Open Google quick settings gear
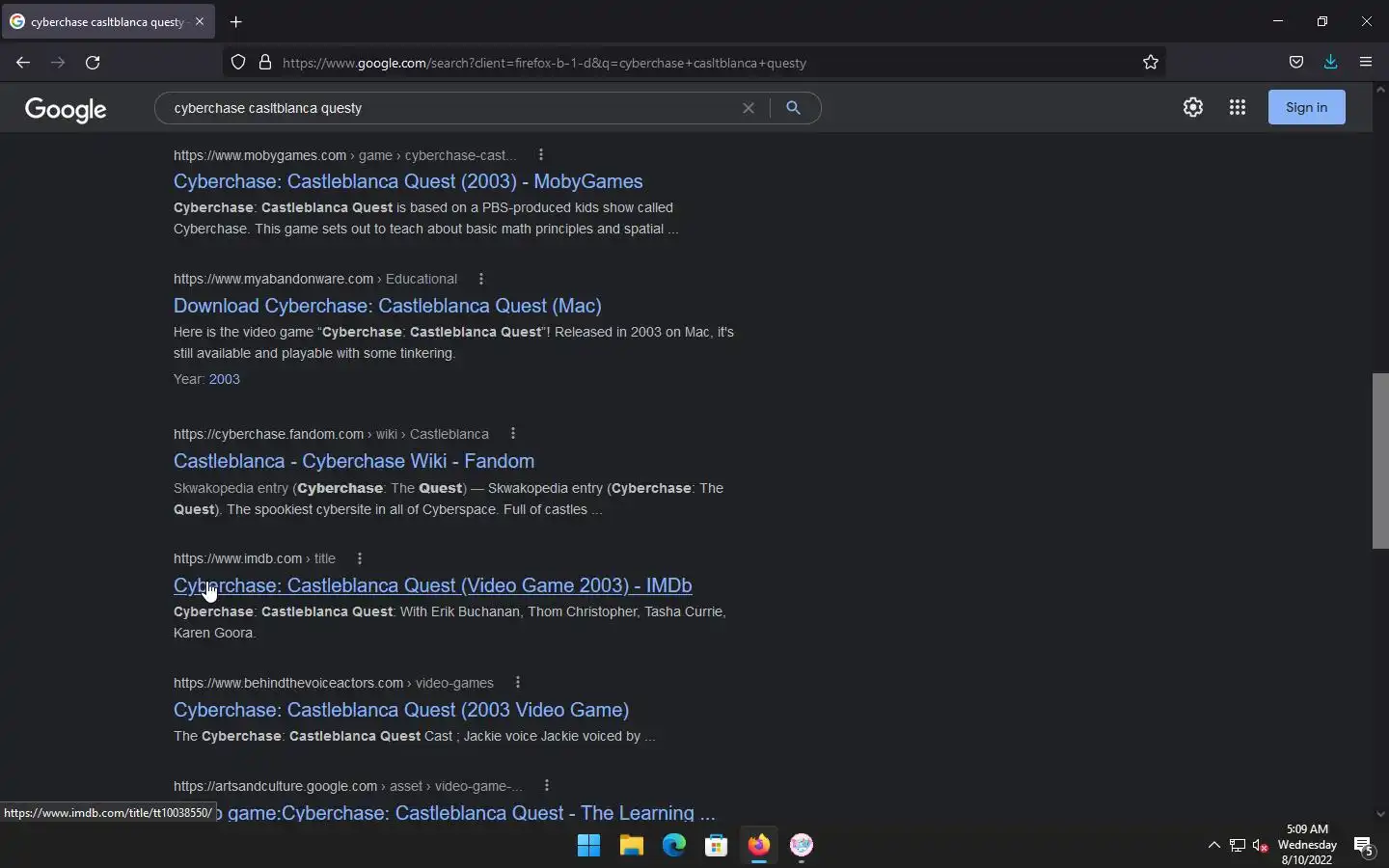The image size is (1389, 868). pos(1193,107)
